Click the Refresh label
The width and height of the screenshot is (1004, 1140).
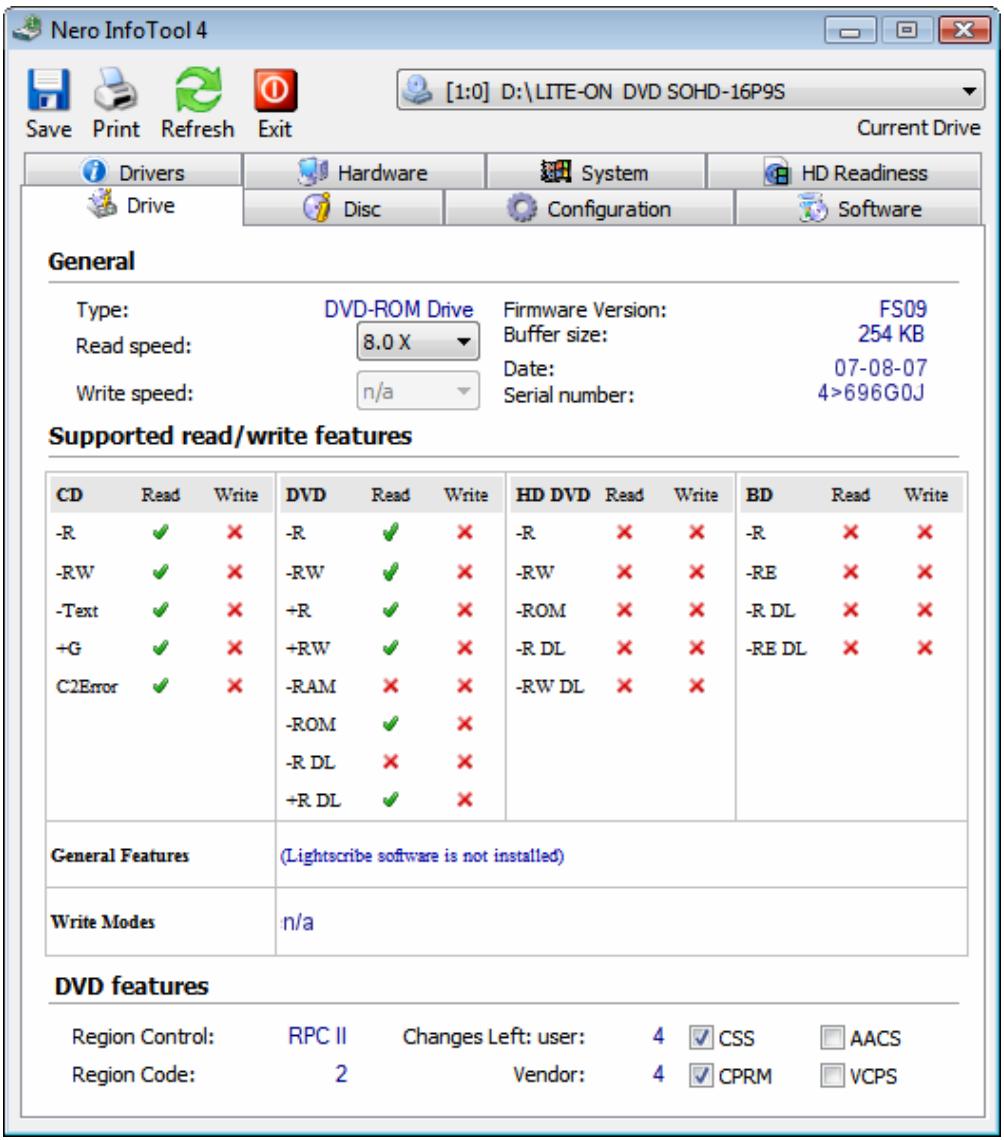click(x=198, y=129)
